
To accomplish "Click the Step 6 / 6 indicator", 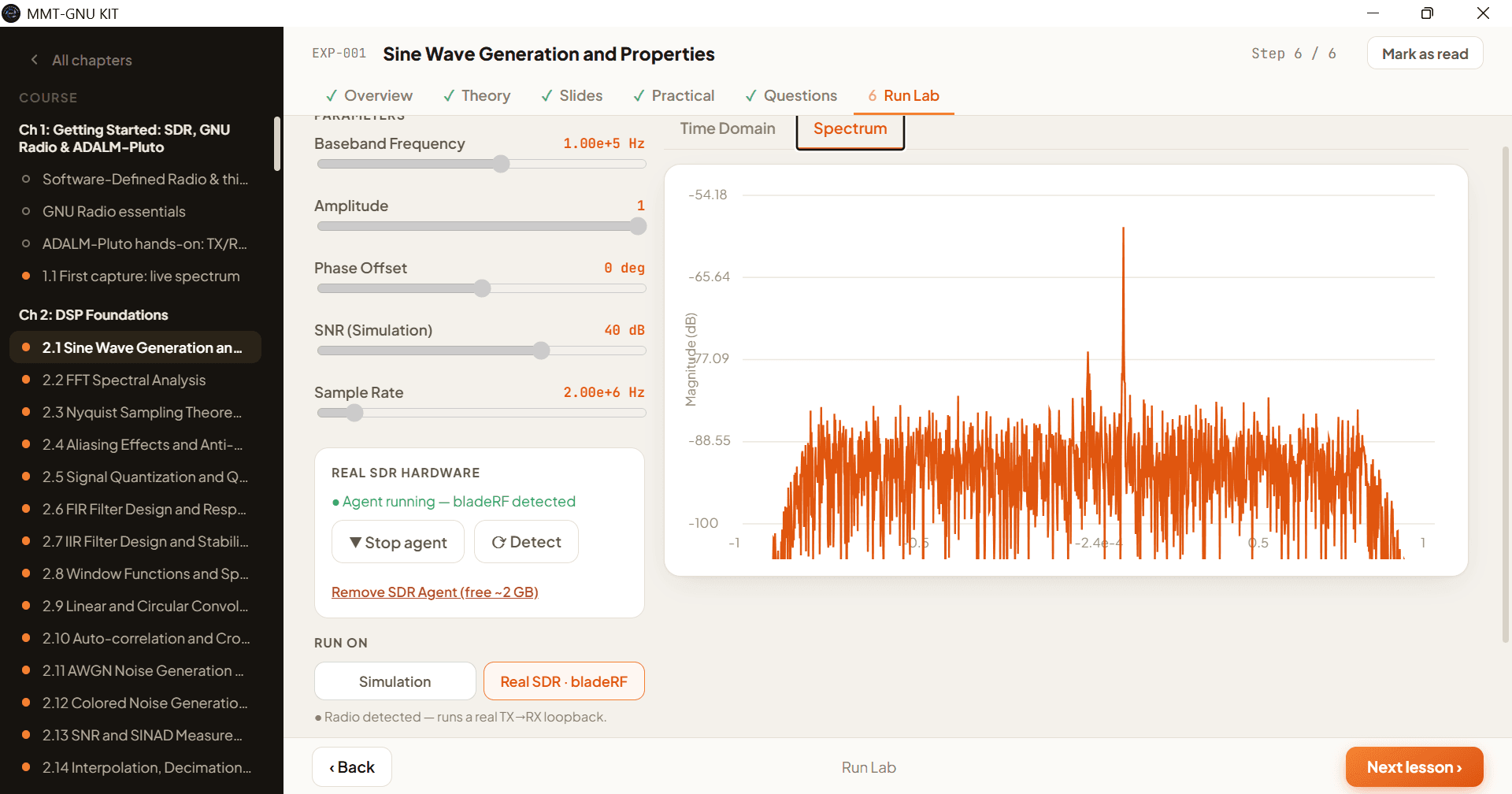I will pyautogui.click(x=1293, y=54).
